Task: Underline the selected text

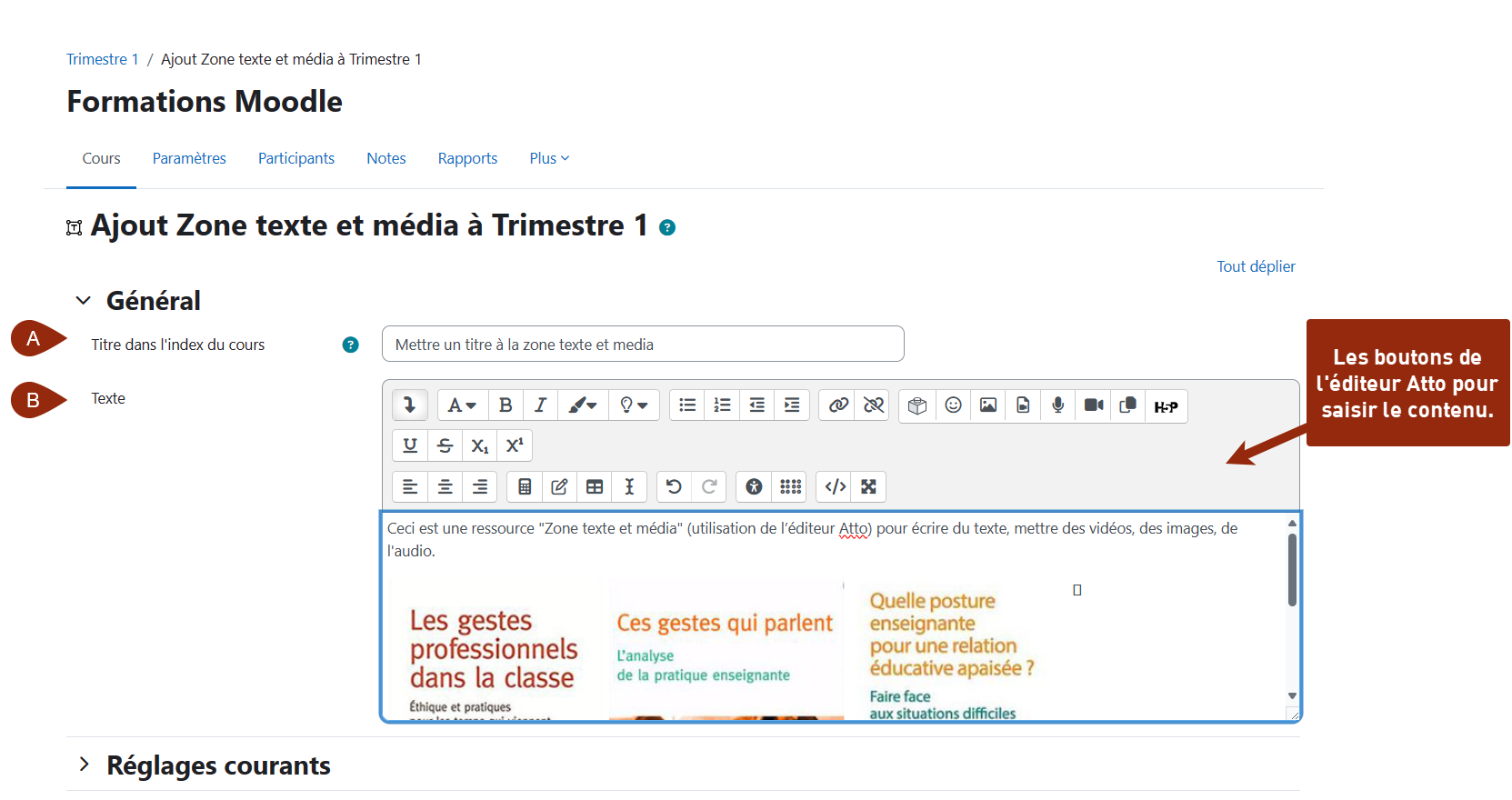Action: coord(410,445)
